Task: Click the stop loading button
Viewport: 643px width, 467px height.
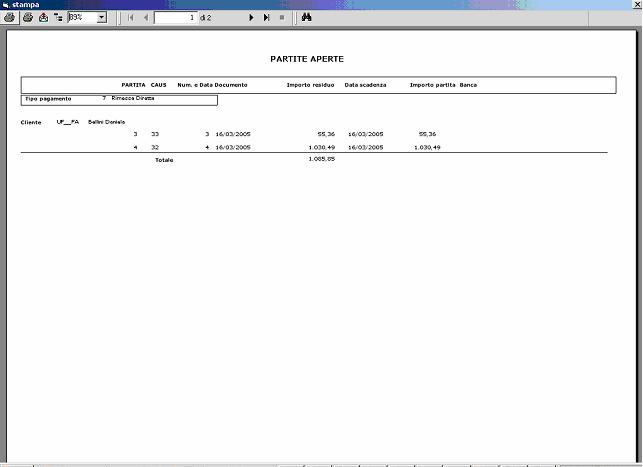Action: pos(282,18)
